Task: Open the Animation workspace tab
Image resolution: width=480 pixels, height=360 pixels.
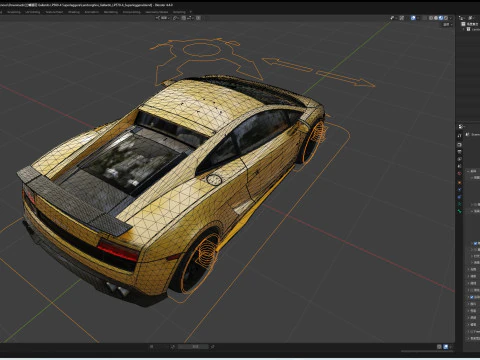Action: pos(92,12)
